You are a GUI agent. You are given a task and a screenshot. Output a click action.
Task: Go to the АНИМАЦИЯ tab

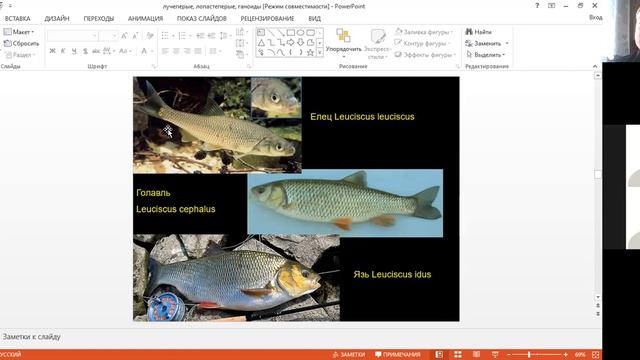(x=145, y=18)
